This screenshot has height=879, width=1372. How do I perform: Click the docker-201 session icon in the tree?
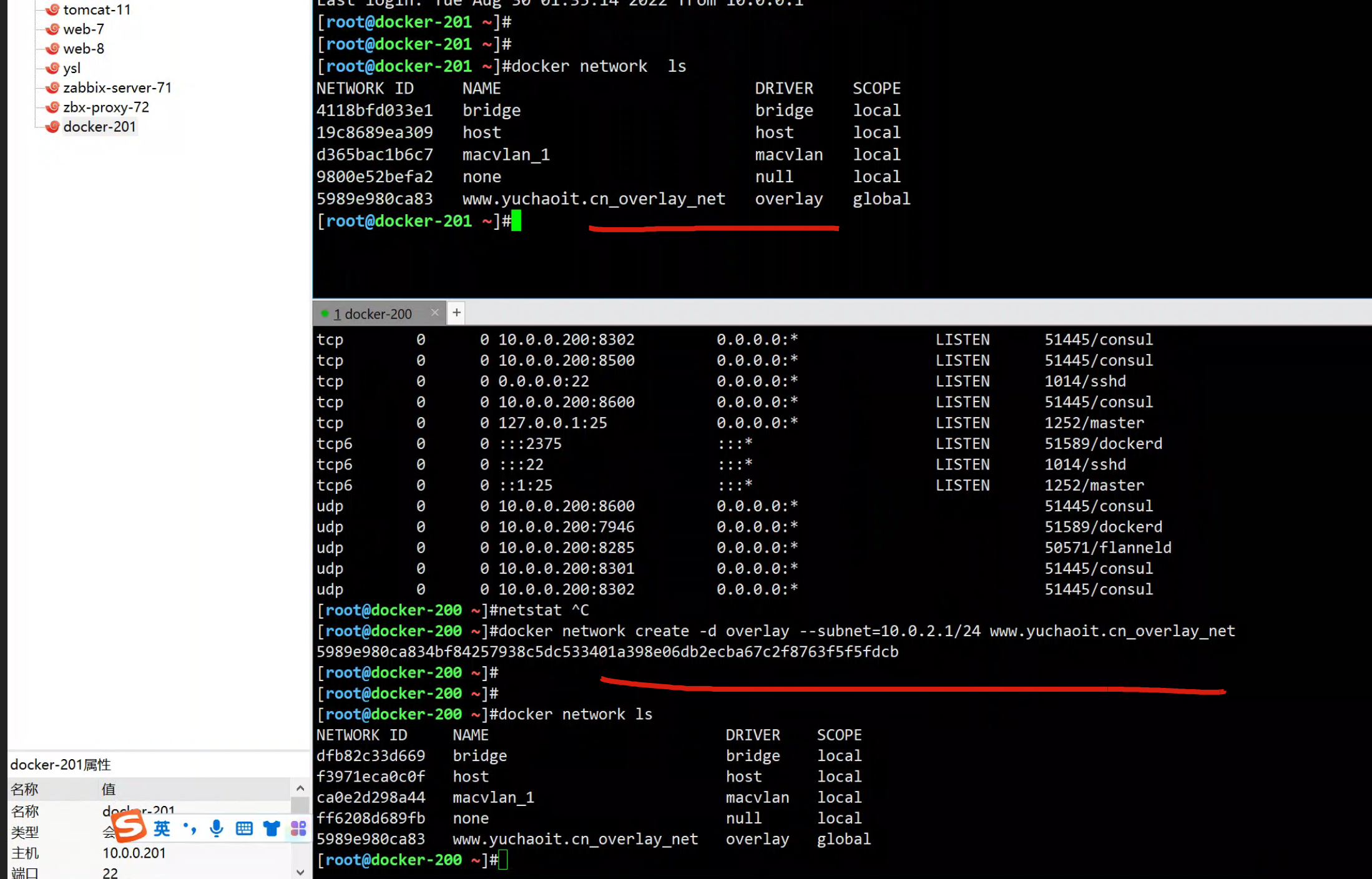53,126
